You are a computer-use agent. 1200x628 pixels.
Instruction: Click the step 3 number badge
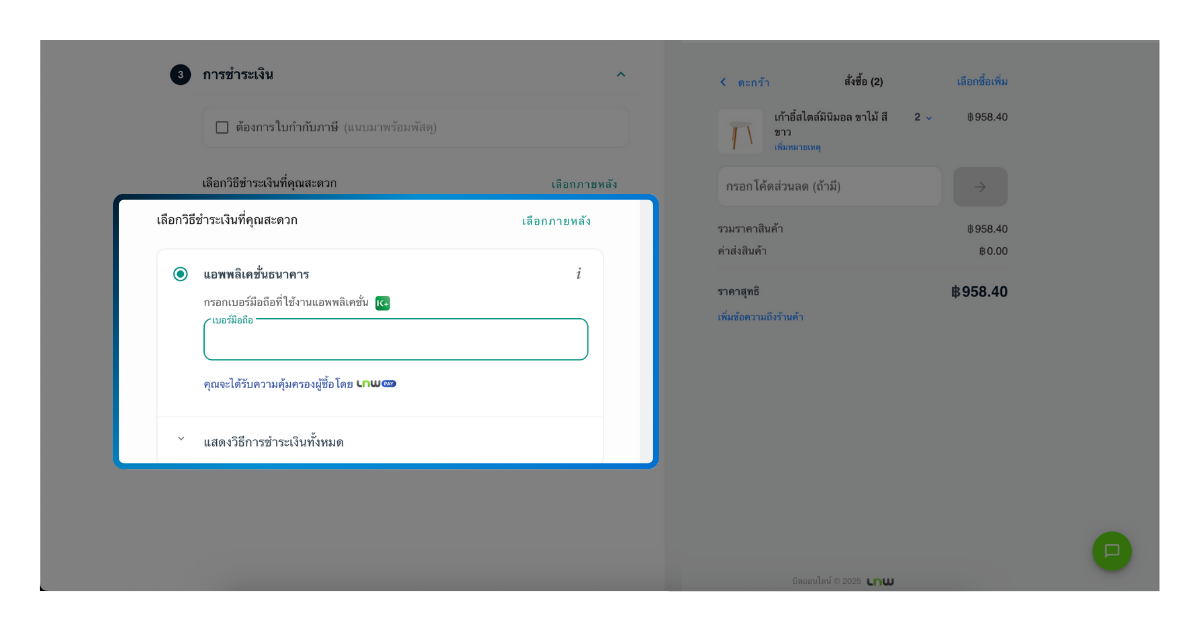coord(180,75)
